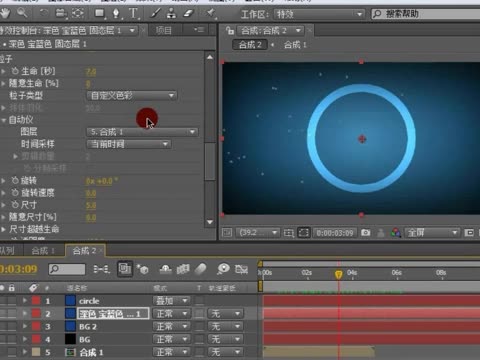
Task: Open viewer magnification dropdown showing 39.2
Action: (258, 233)
